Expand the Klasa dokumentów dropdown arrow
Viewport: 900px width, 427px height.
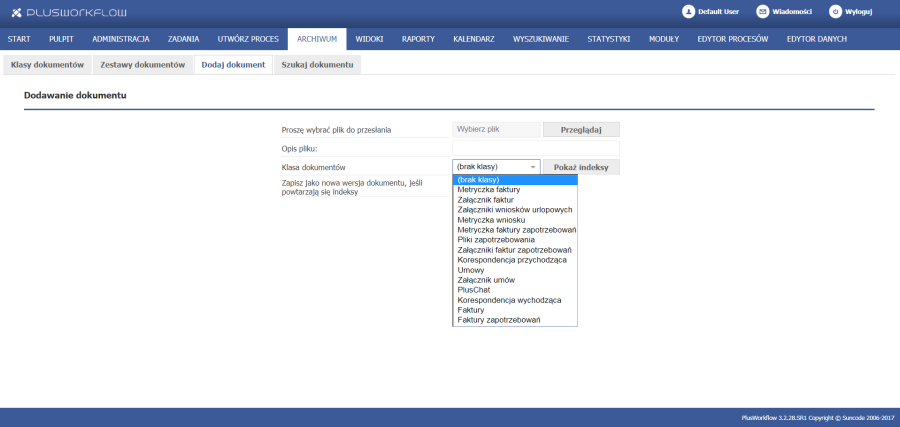click(x=533, y=167)
